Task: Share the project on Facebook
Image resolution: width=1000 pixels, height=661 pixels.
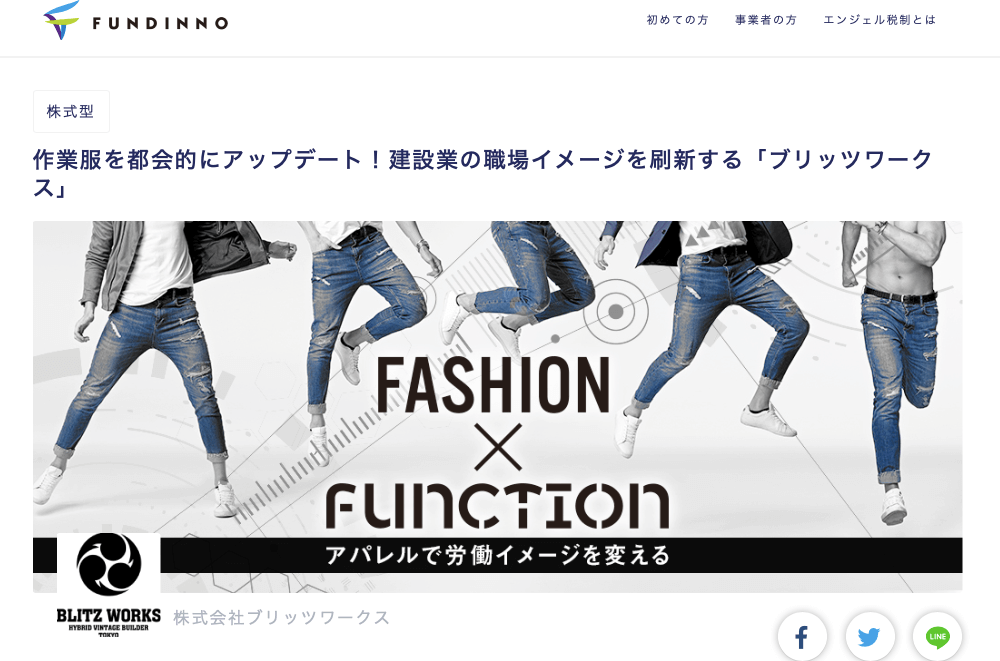Action: [802, 636]
